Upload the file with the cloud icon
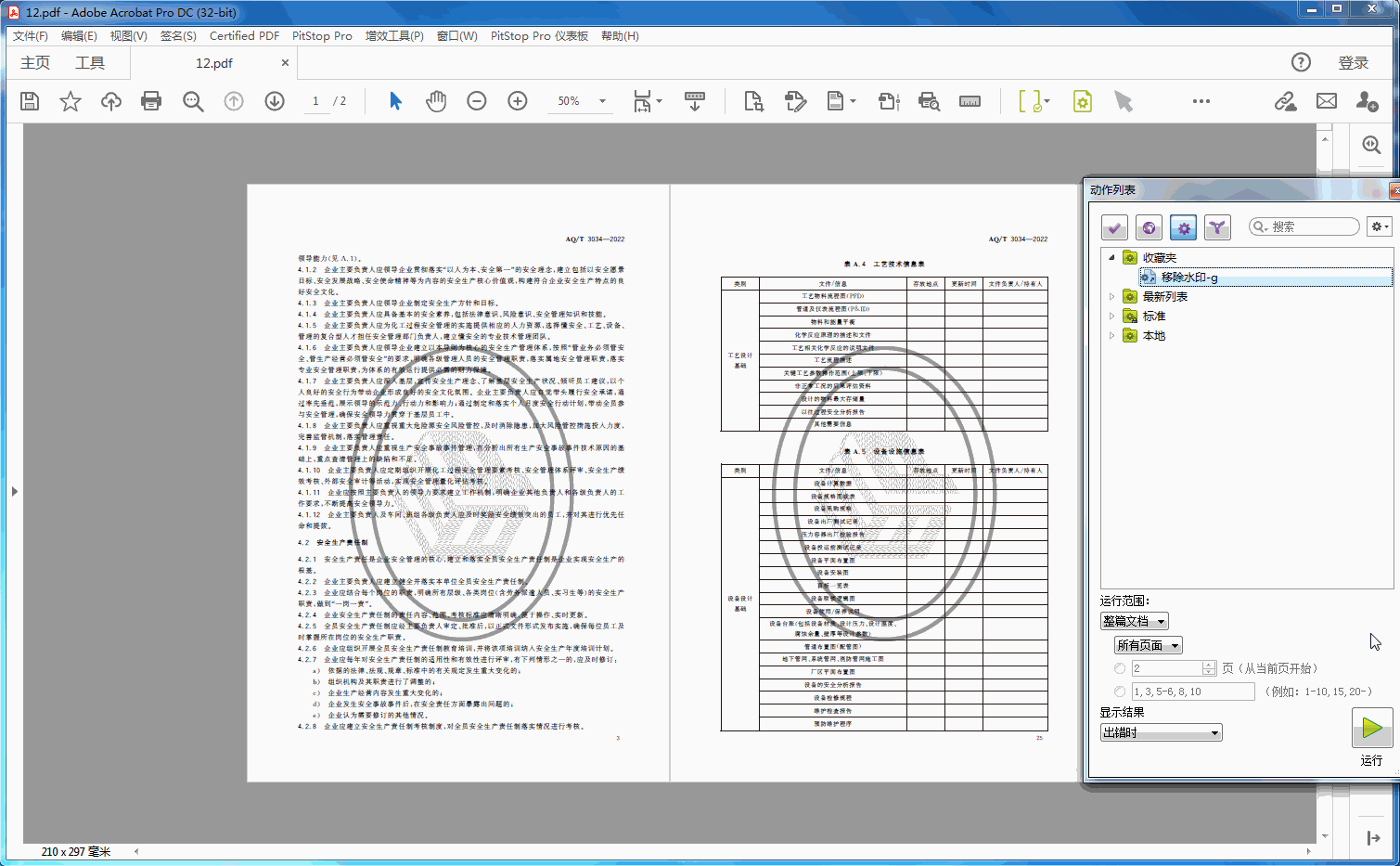The height and width of the screenshot is (866, 1400). 111,101
